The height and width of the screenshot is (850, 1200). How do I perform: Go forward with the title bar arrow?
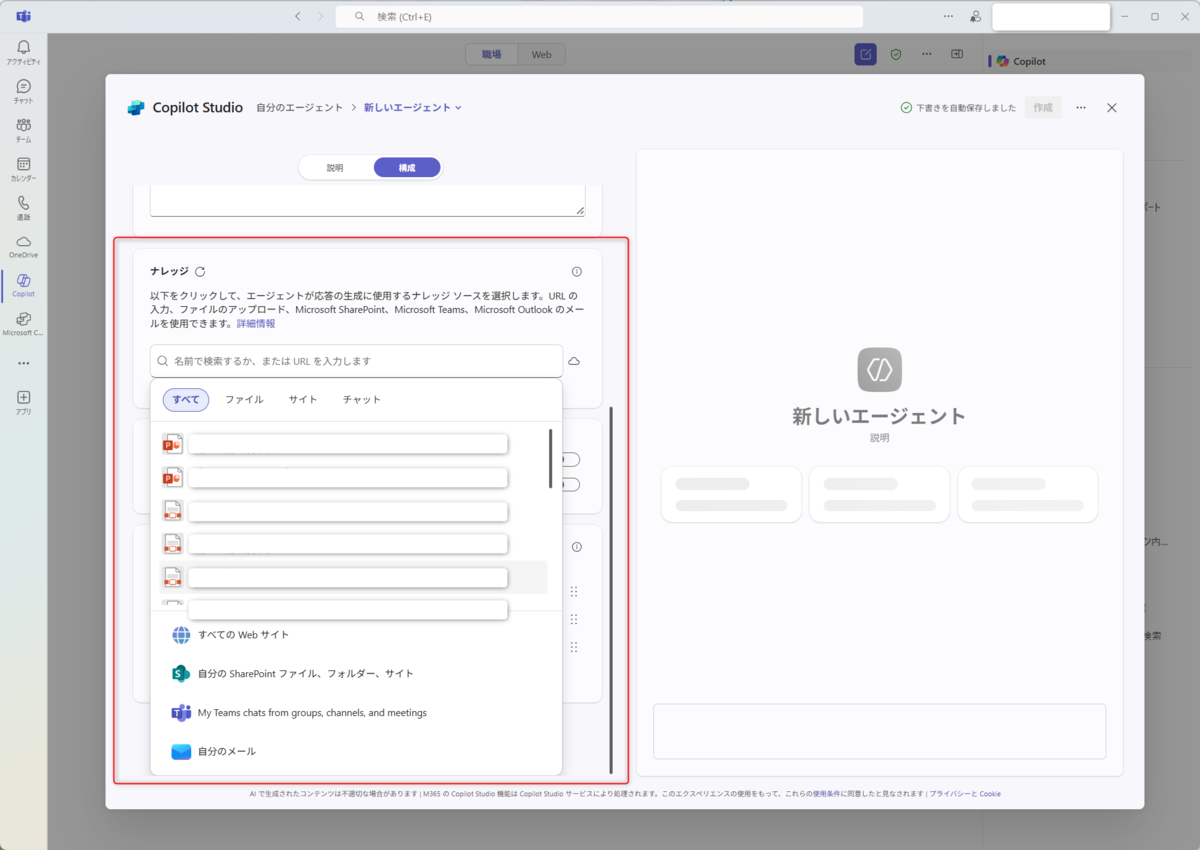pos(321,16)
